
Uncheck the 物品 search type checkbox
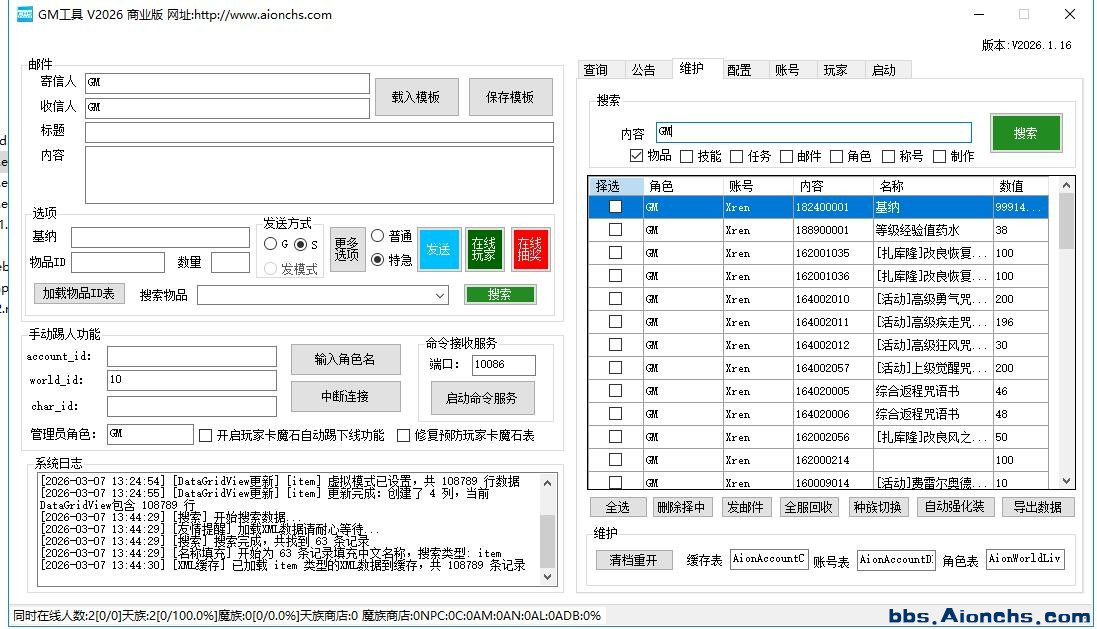pyautogui.click(x=637, y=156)
